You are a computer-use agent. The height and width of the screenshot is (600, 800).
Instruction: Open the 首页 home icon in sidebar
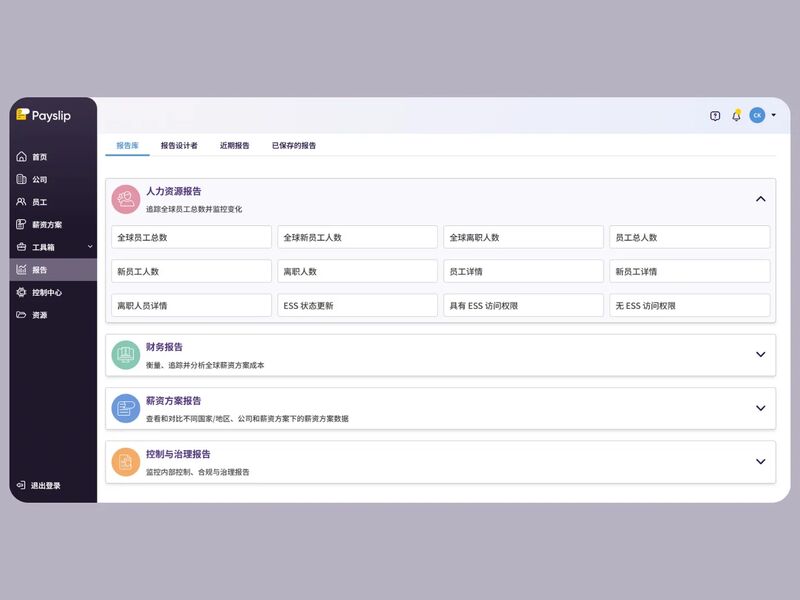tap(22, 156)
